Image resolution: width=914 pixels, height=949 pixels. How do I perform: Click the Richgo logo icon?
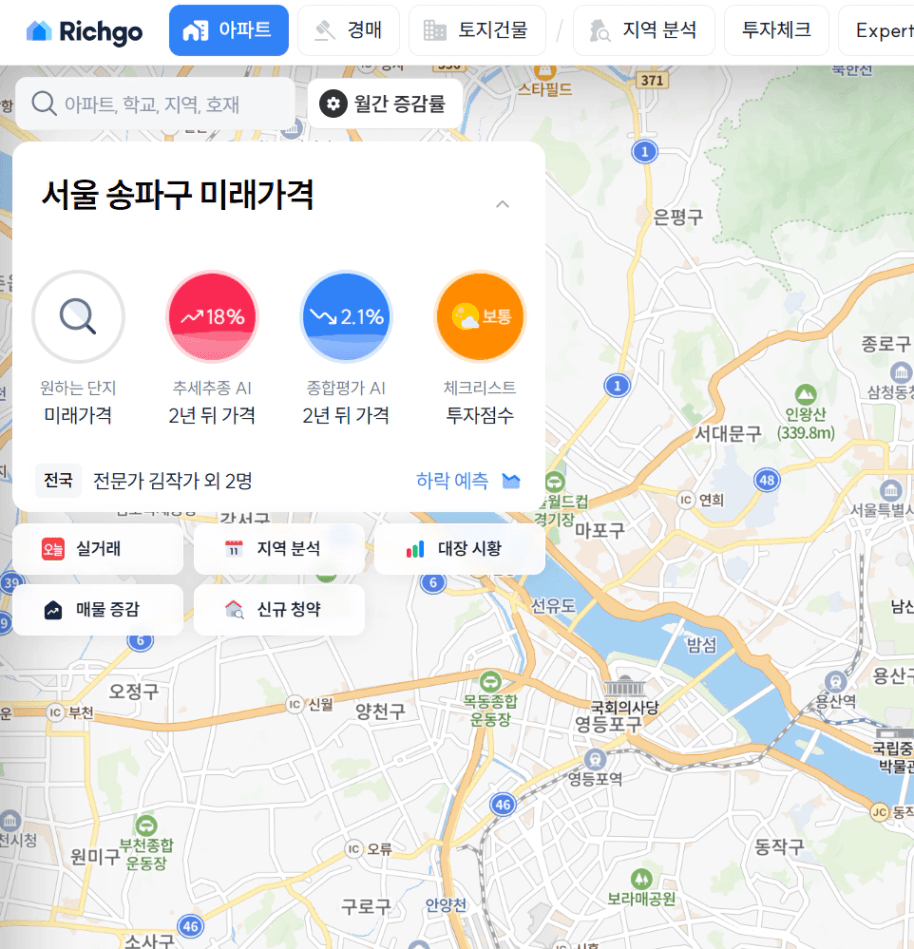click(39, 31)
